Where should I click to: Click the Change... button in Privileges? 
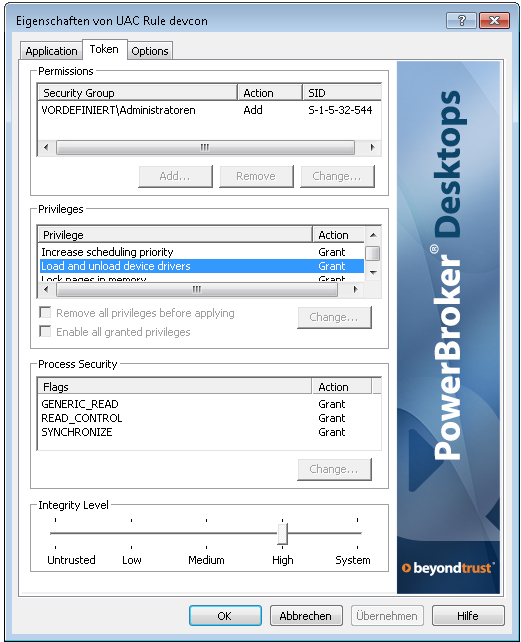click(x=334, y=317)
